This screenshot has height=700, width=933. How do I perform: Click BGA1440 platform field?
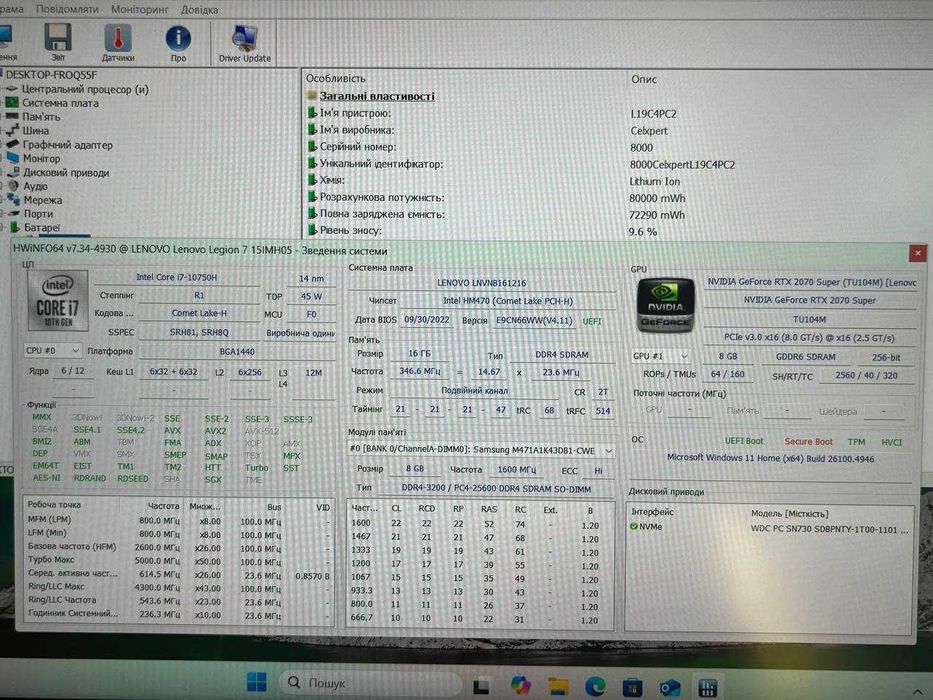pos(237,352)
